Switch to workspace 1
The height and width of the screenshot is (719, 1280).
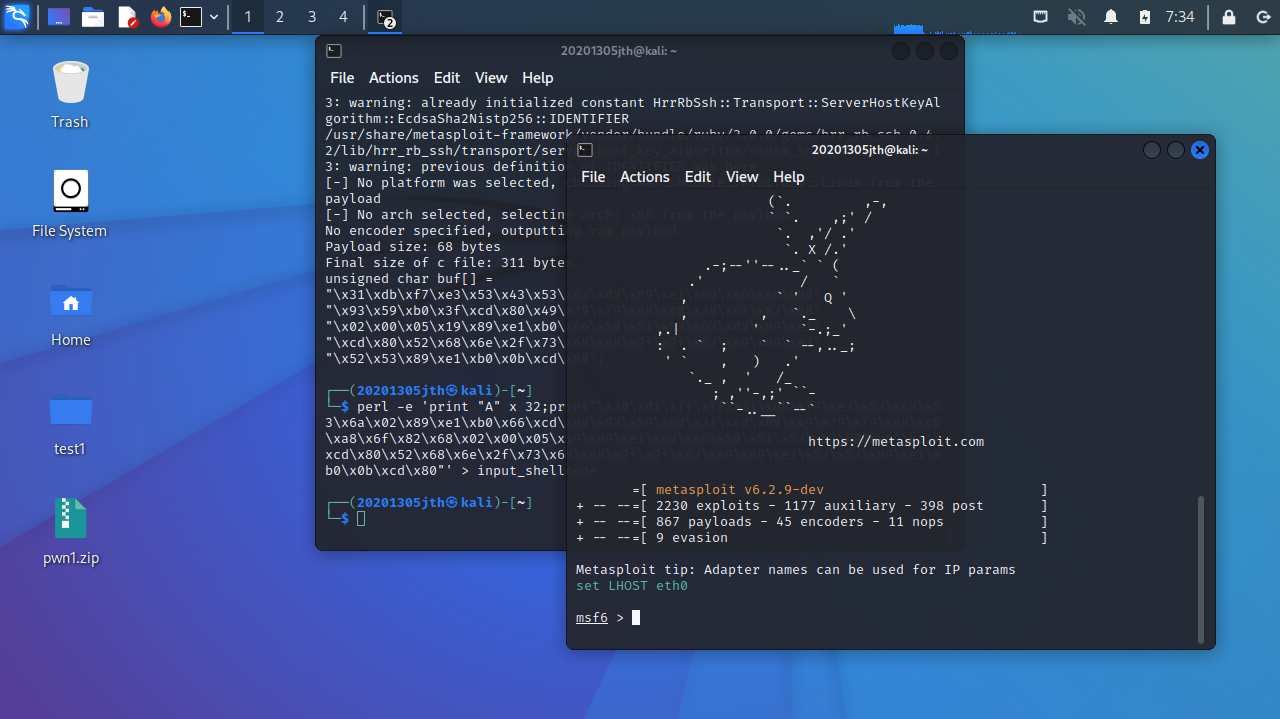(247, 17)
